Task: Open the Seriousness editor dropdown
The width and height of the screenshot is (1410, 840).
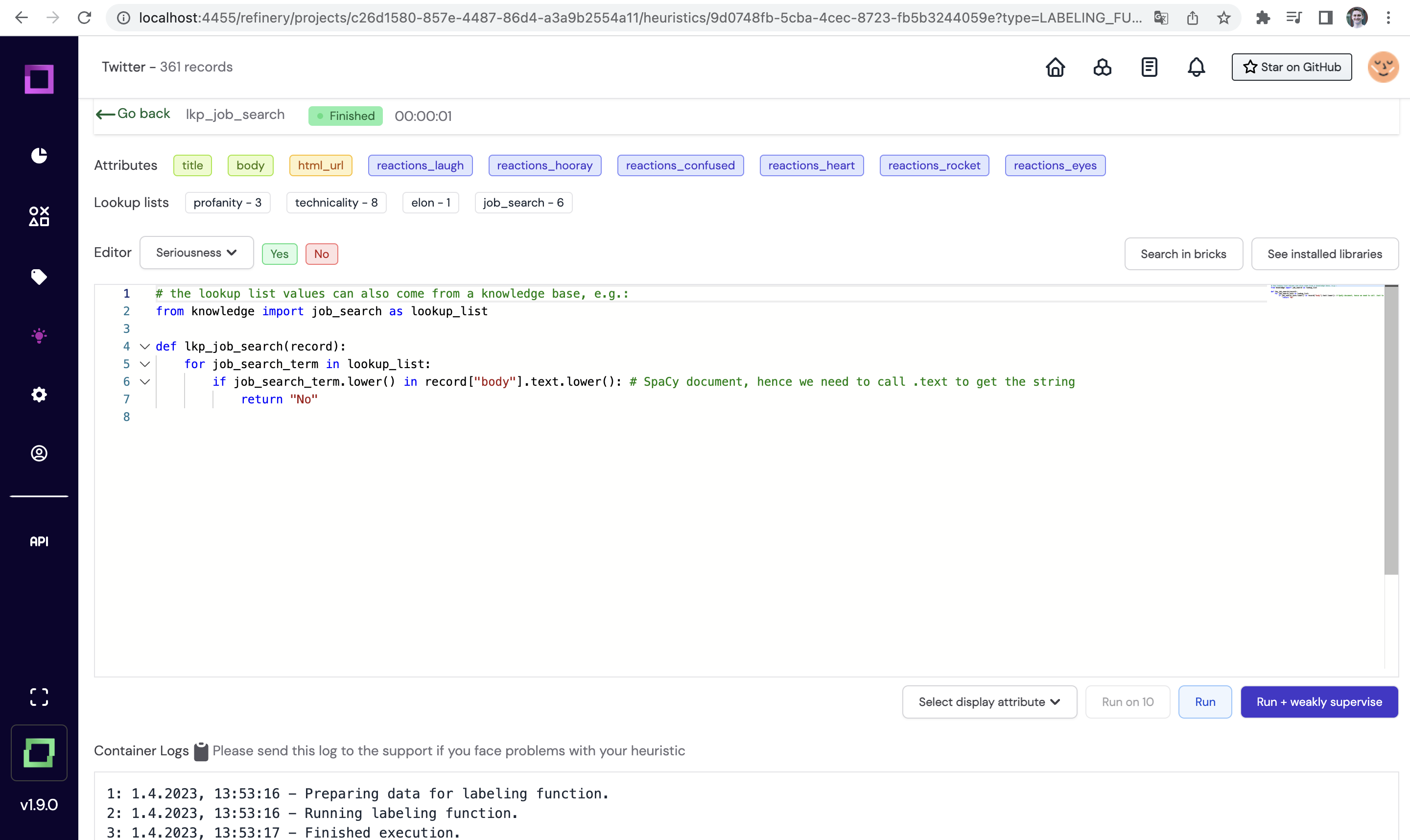Action: pyautogui.click(x=196, y=252)
